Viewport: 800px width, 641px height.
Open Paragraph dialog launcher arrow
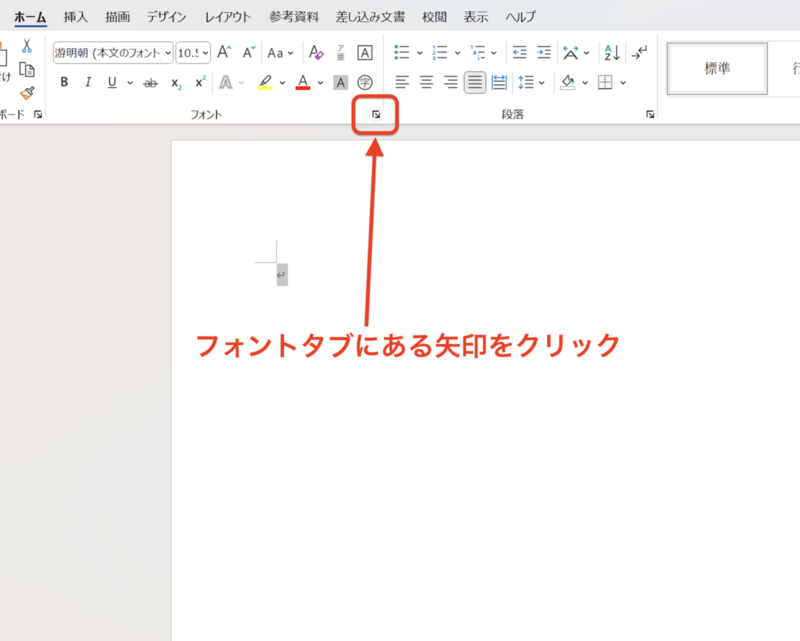(650, 114)
